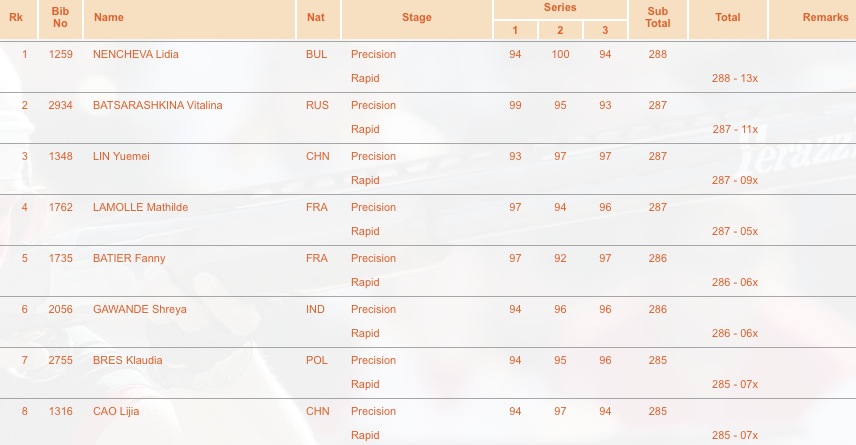Open BATSARASHKINA Vitalina athlete name

click(157, 105)
